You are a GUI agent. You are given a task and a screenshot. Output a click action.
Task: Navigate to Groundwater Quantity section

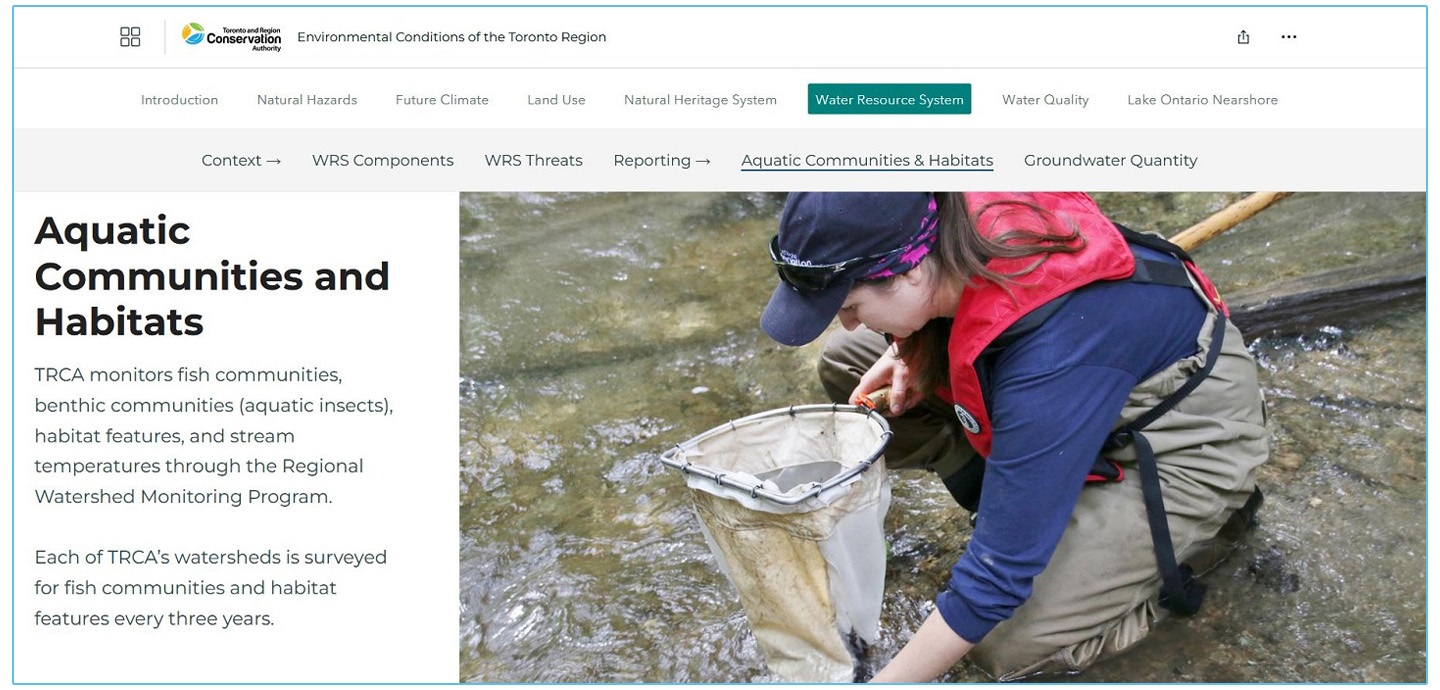pos(1110,160)
